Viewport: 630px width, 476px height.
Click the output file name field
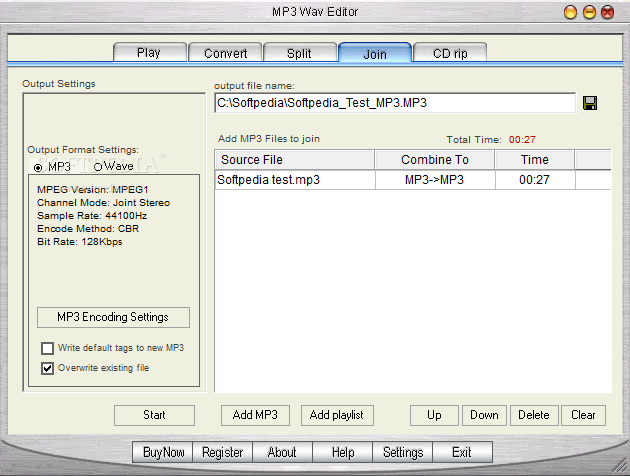(x=395, y=103)
